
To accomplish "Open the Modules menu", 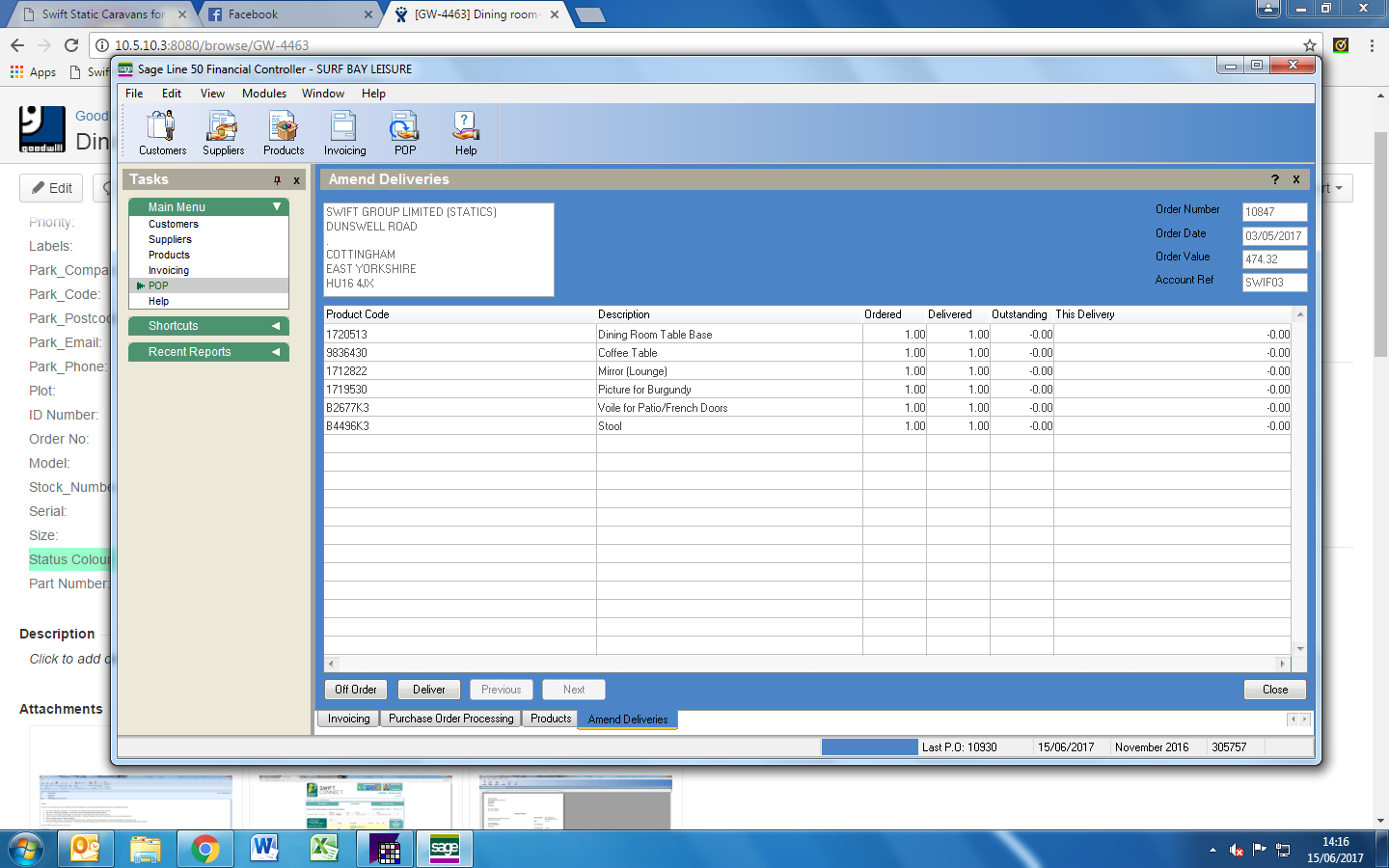I will tap(263, 94).
